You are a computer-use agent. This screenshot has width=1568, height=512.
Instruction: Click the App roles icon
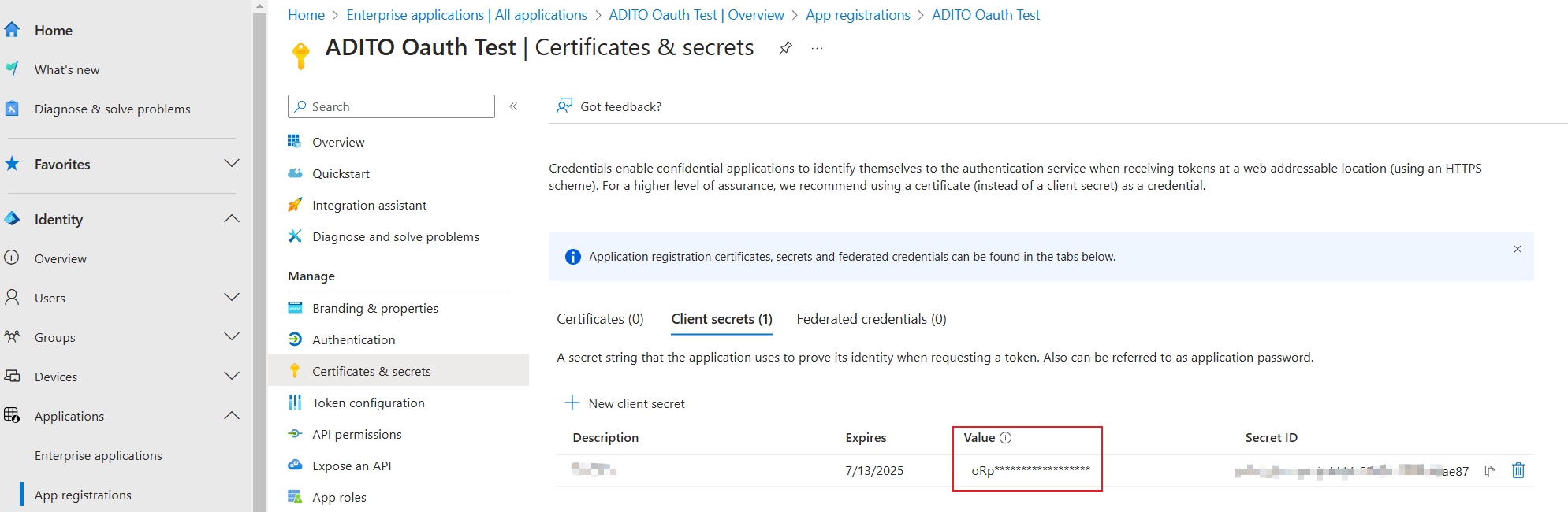click(295, 496)
